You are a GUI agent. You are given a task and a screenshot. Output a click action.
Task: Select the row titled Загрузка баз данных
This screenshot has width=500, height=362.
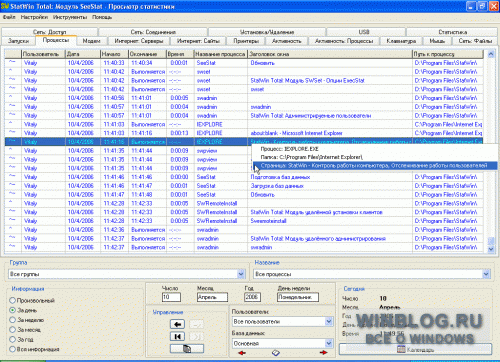click(x=244, y=186)
